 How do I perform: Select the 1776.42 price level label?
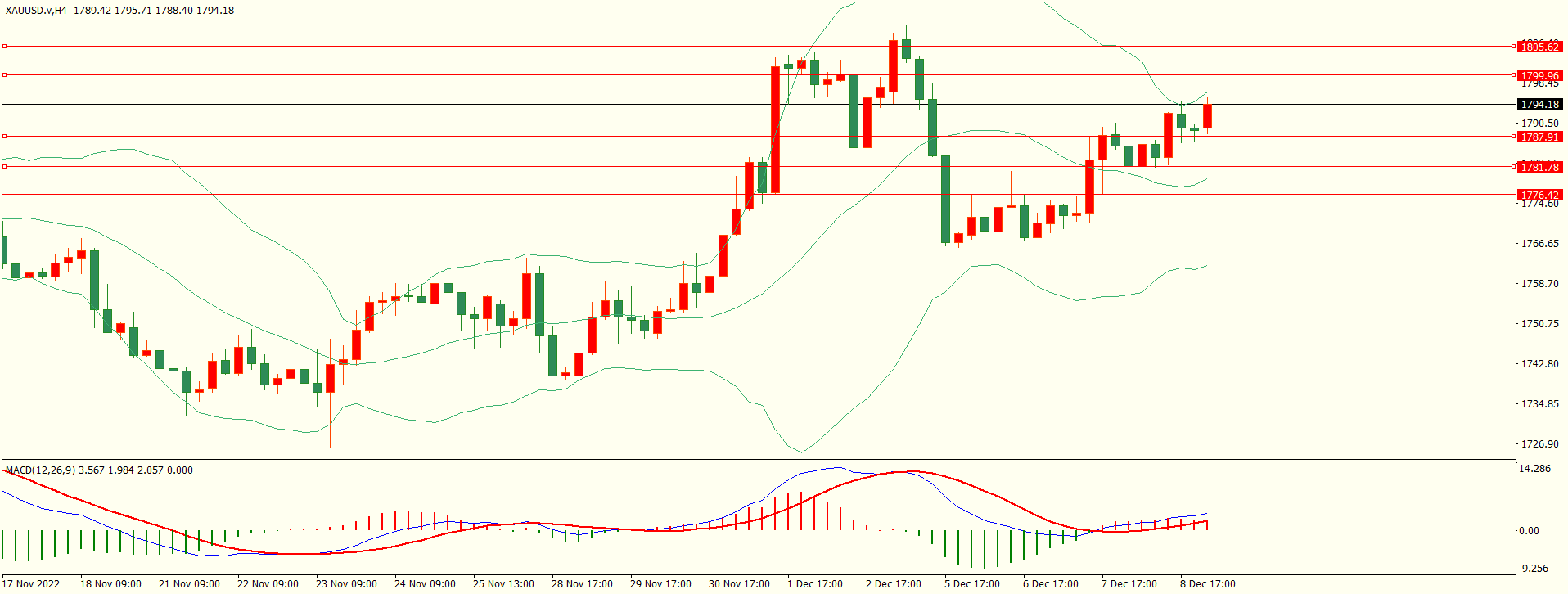point(1539,195)
